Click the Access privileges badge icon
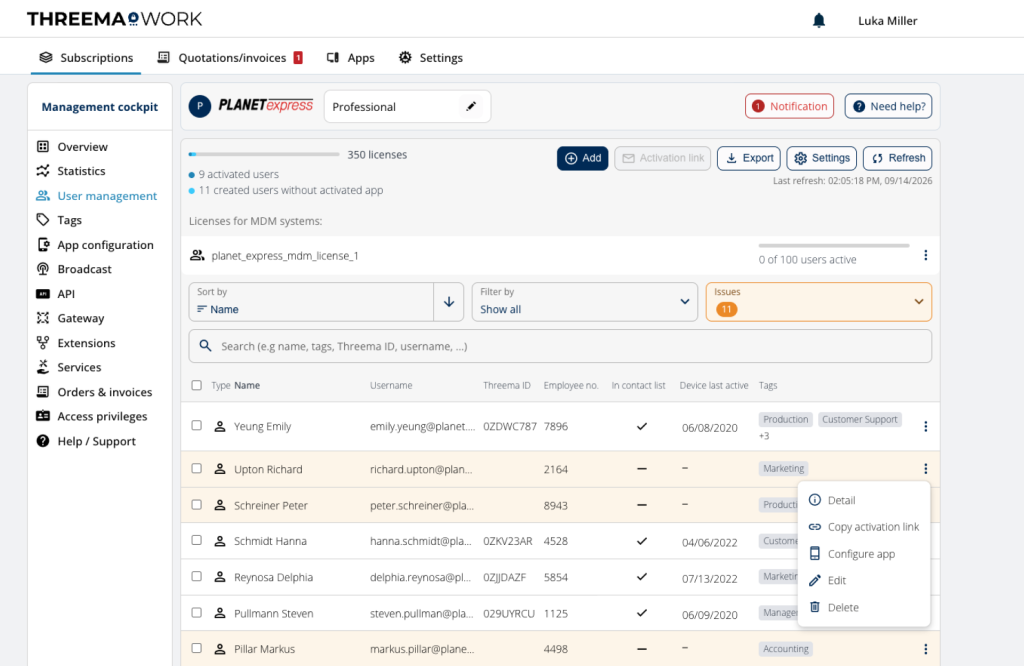 point(43,416)
